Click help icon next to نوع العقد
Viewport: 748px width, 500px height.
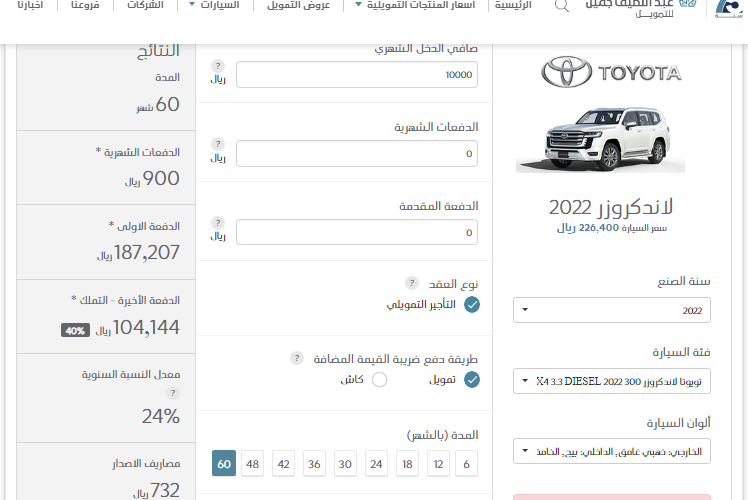pyautogui.click(x=412, y=283)
